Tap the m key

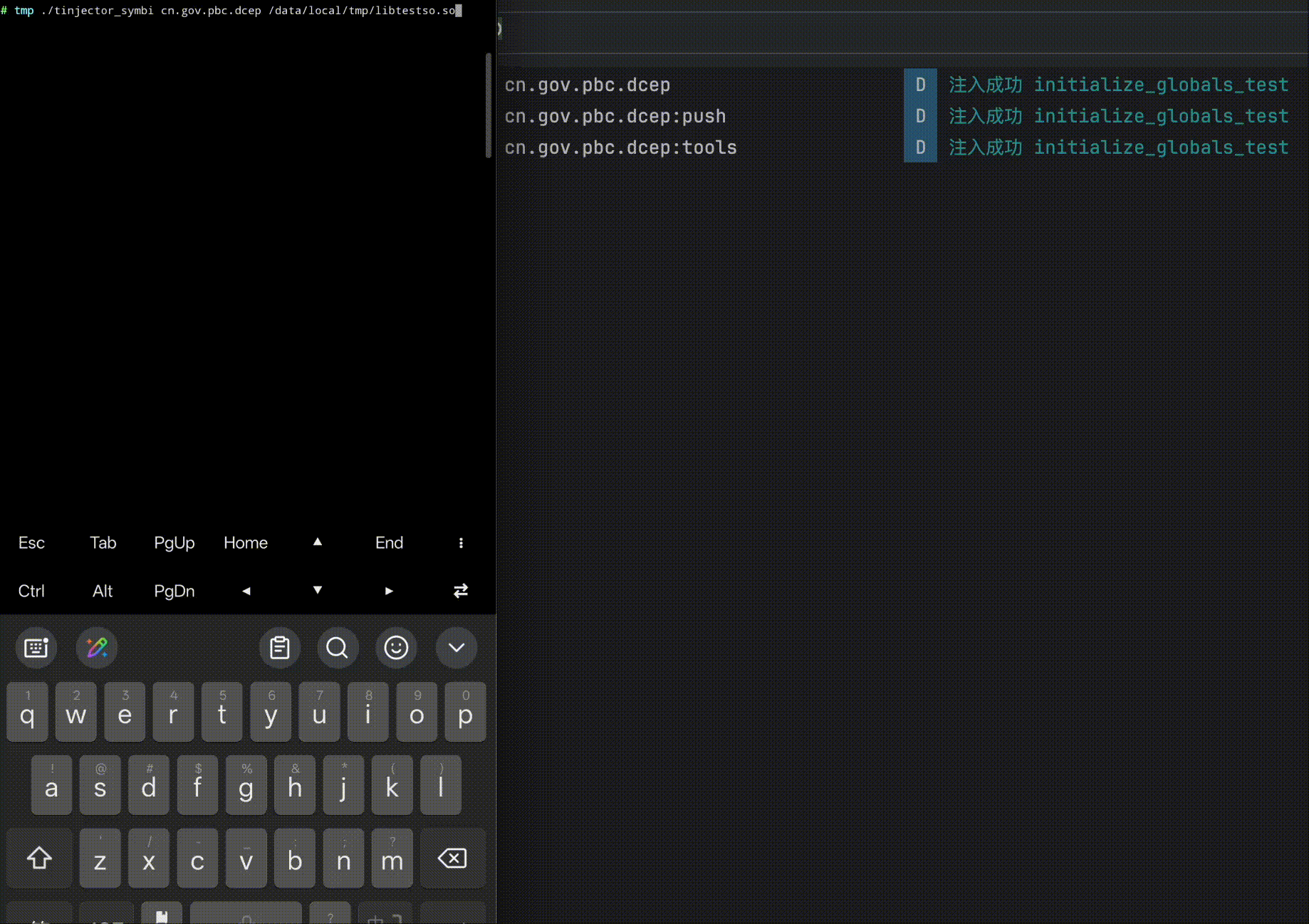click(392, 858)
